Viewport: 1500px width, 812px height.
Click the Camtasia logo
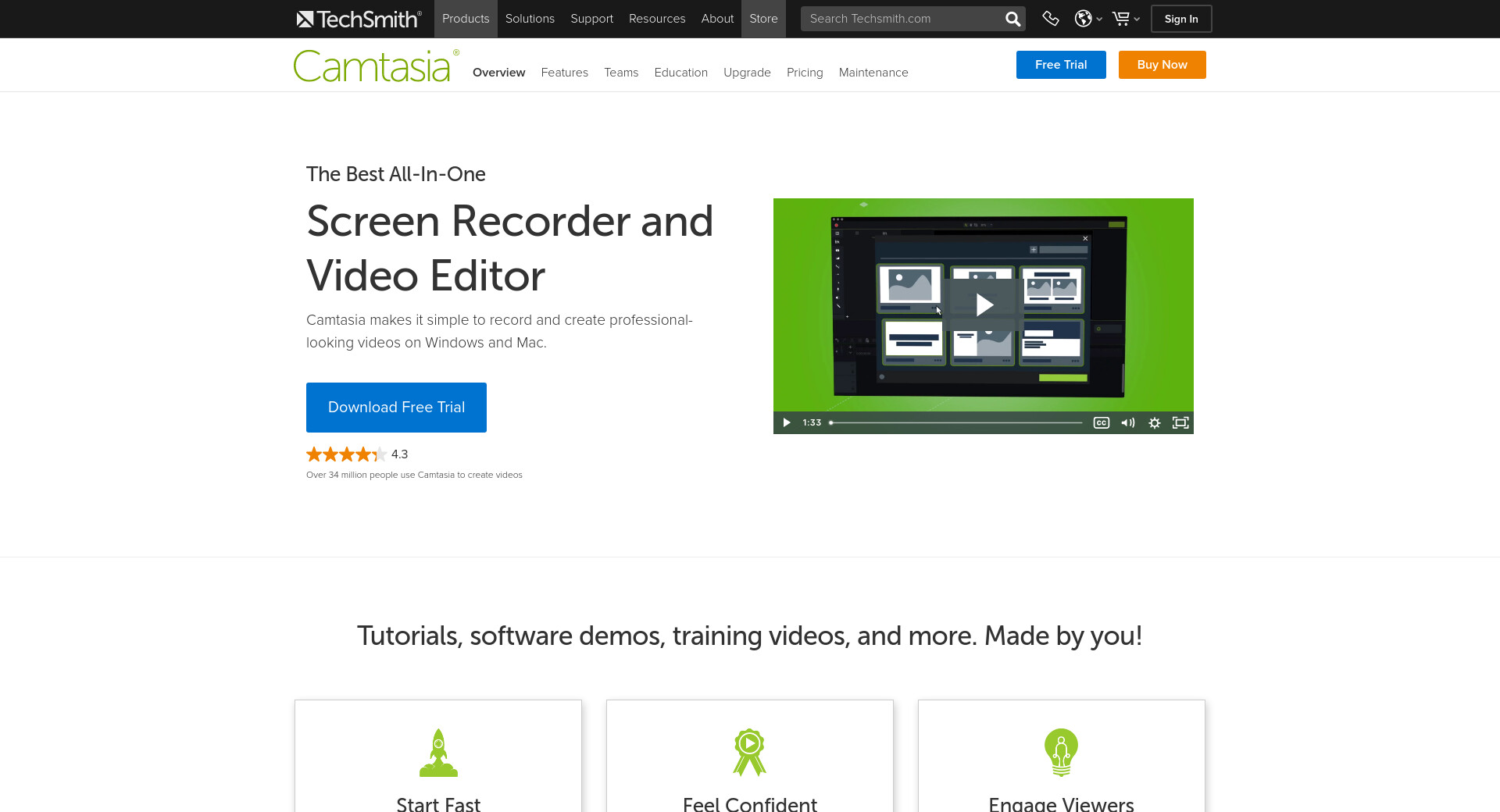[375, 66]
